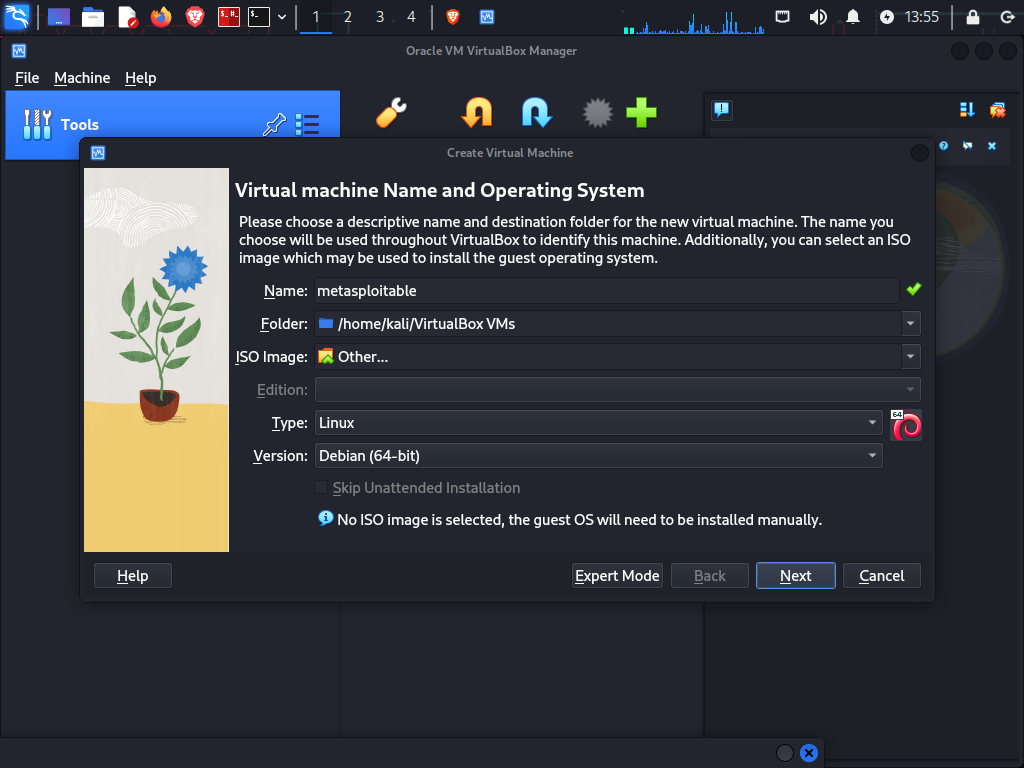The height and width of the screenshot is (768, 1024).
Task: Open the Preferences wrench icon in toolbar
Action: pyautogui.click(x=392, y=112)
